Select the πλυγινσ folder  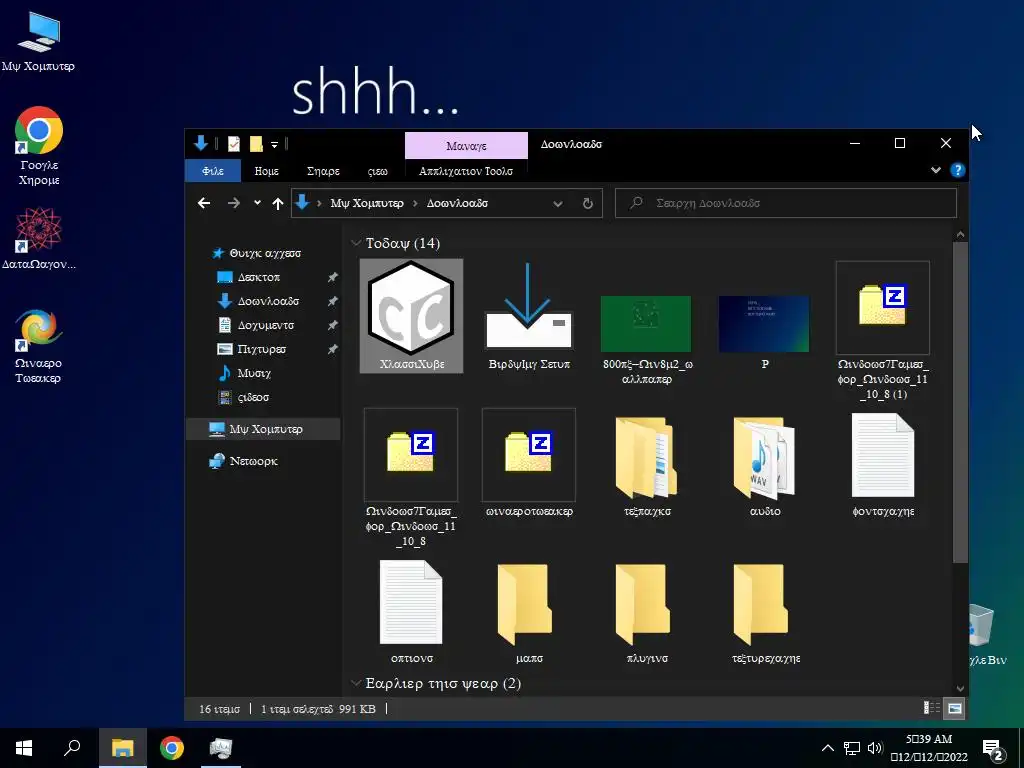[647, 612]
